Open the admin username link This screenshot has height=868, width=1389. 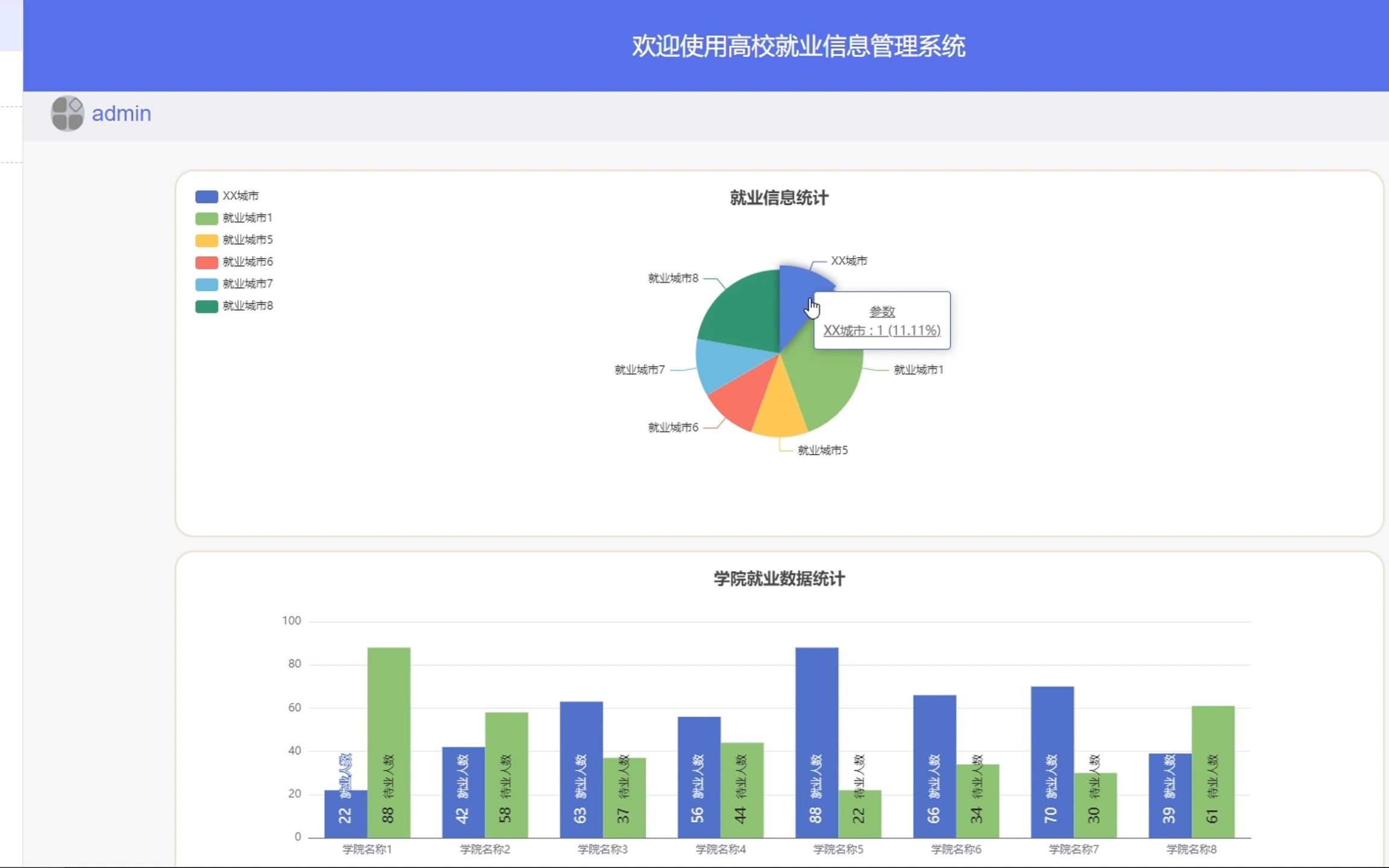121,113
